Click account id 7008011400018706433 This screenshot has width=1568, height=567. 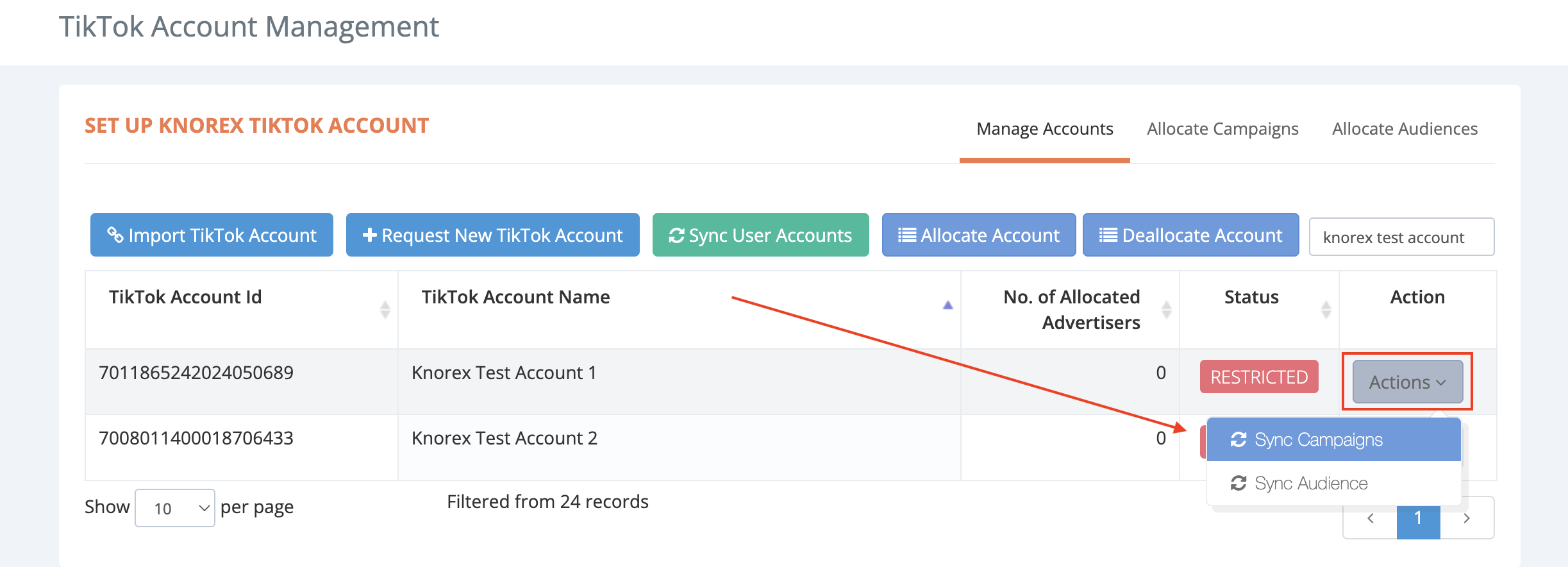(196, 438)
